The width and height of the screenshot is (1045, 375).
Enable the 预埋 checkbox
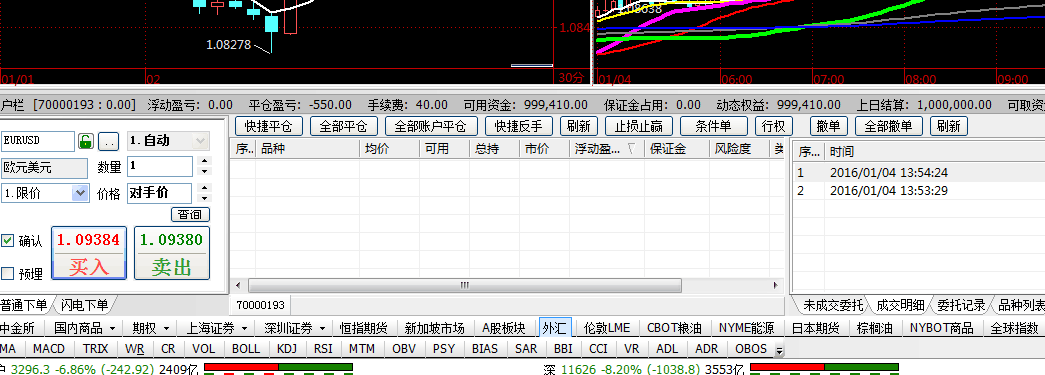(7, 273)
